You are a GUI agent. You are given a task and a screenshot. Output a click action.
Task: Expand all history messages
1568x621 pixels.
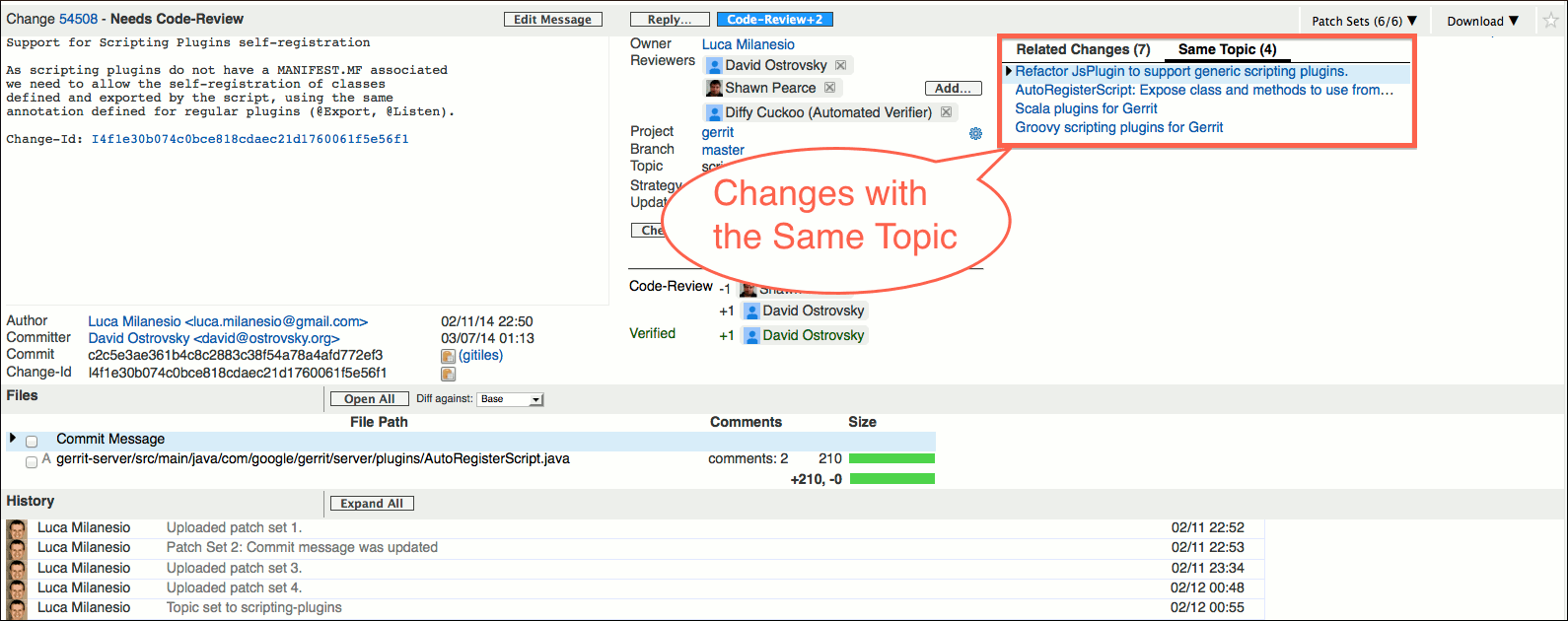[372, 503]
